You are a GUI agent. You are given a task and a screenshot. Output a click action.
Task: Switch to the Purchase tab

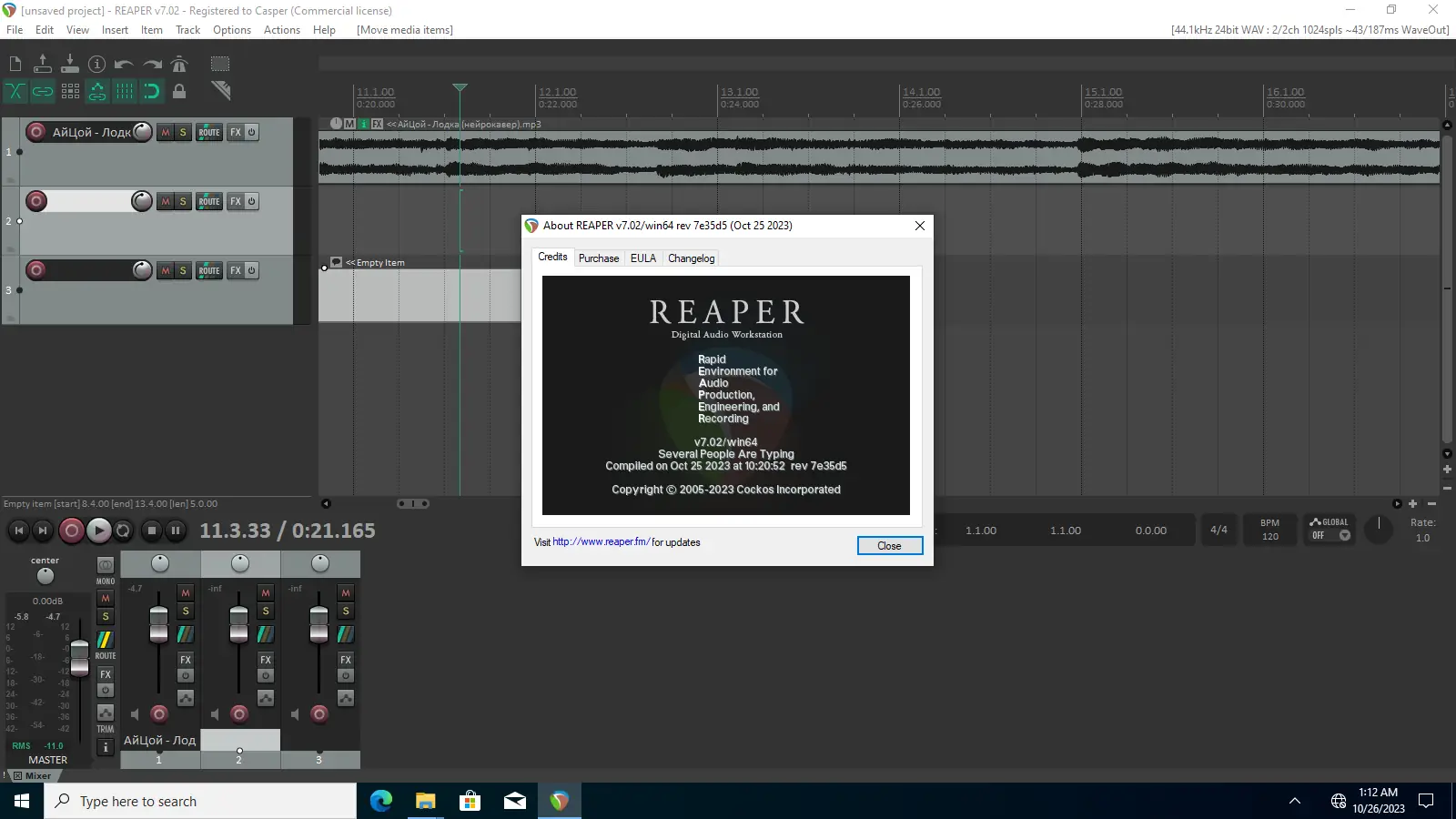coord(599,258)
